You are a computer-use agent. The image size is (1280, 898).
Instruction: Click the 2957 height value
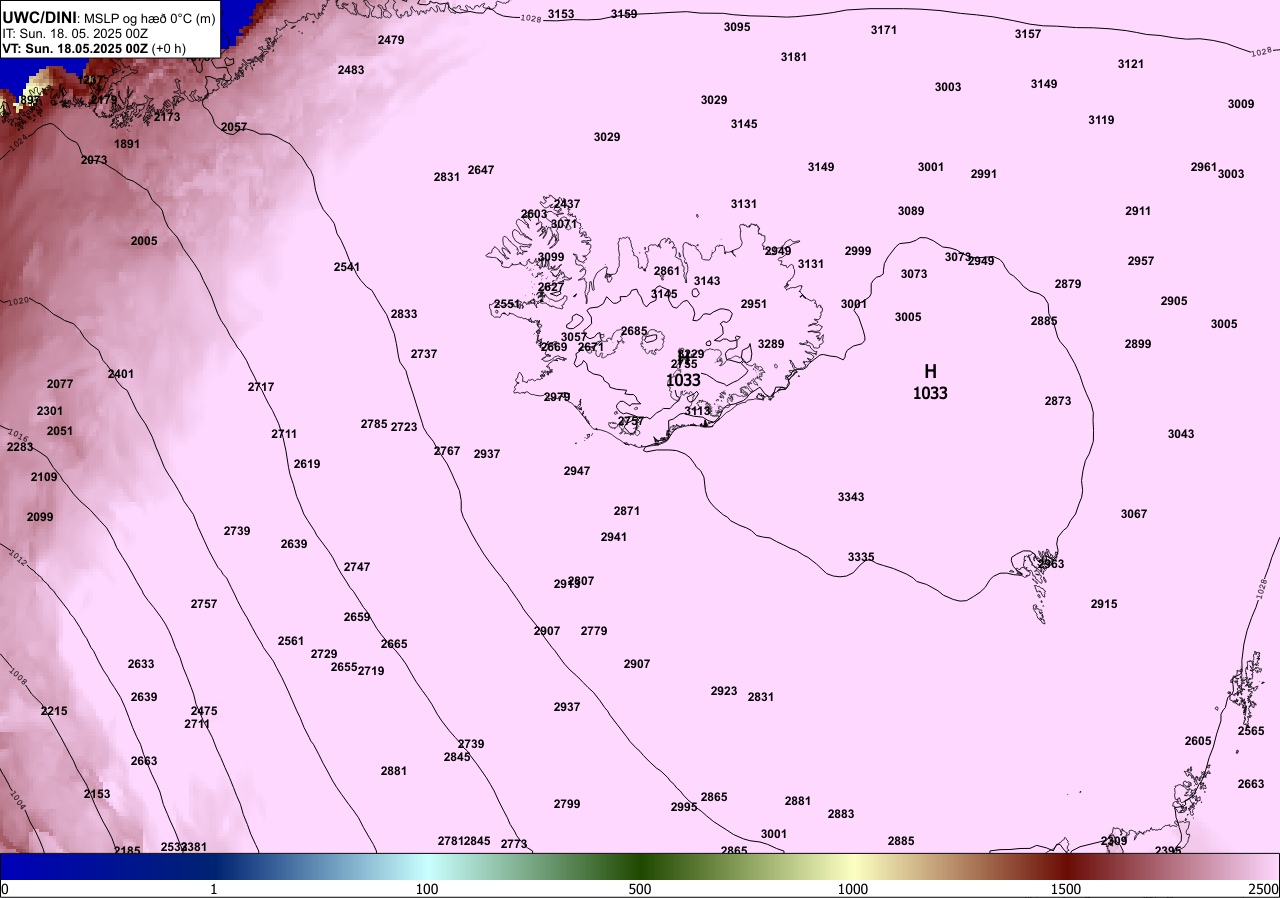point(1141,261)
